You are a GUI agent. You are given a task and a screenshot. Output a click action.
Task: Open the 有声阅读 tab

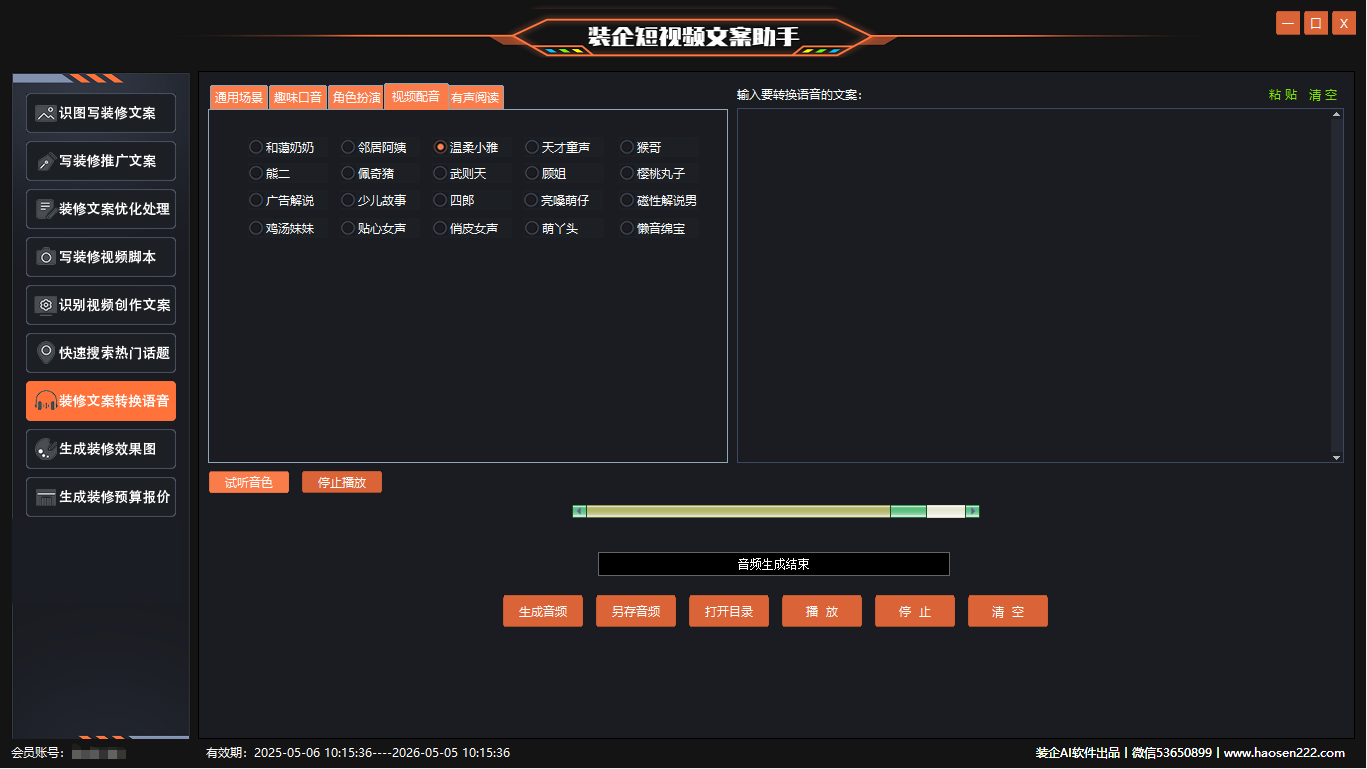(x=475, y=97)
